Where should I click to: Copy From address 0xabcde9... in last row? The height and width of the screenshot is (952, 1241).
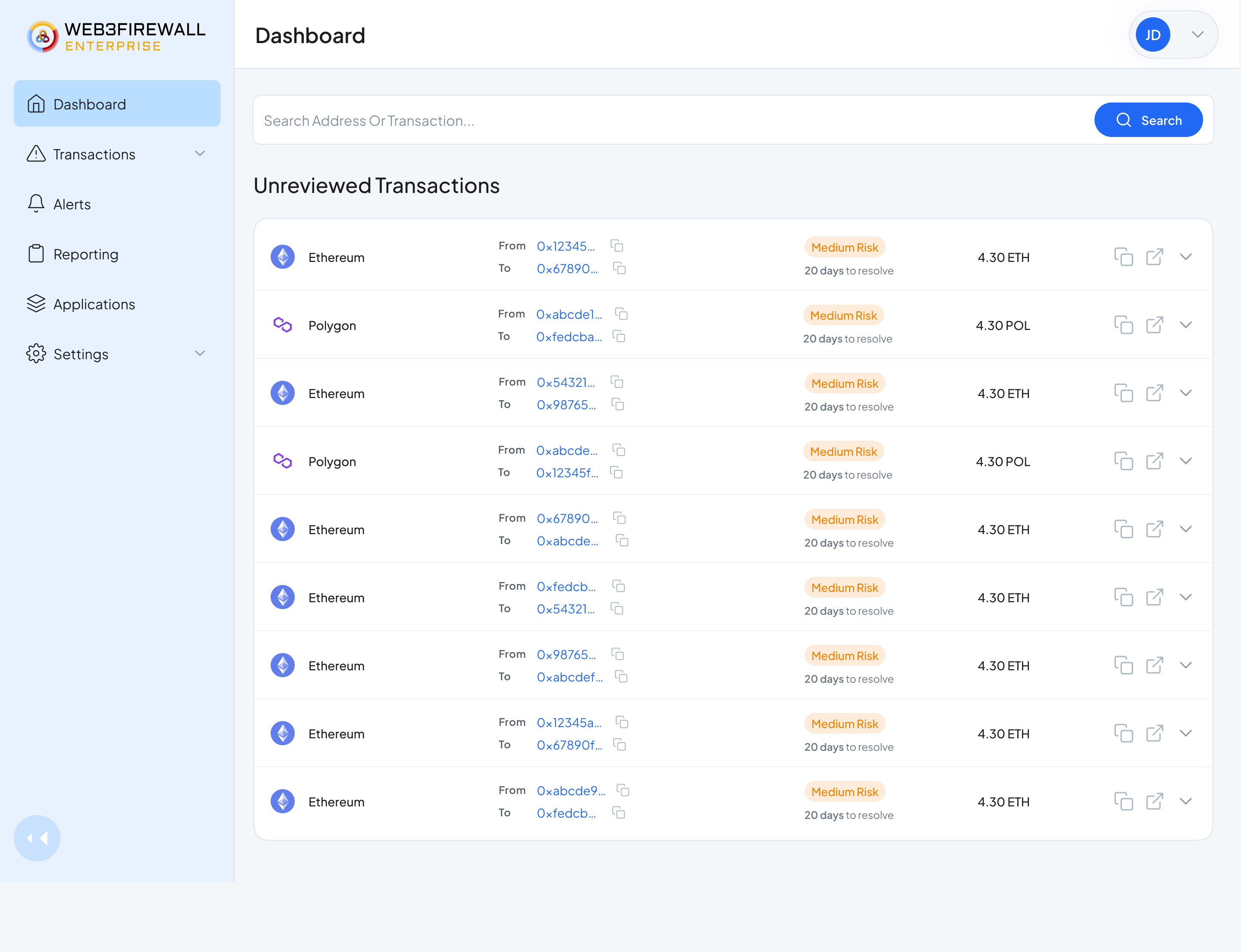click(623, 790)
